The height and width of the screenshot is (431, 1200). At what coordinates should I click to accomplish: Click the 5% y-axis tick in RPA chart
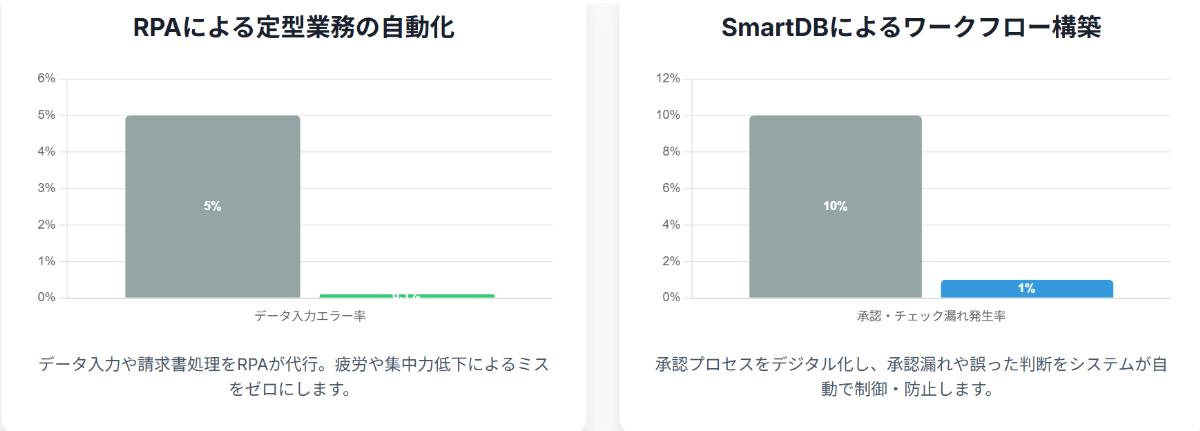point(46,115)
